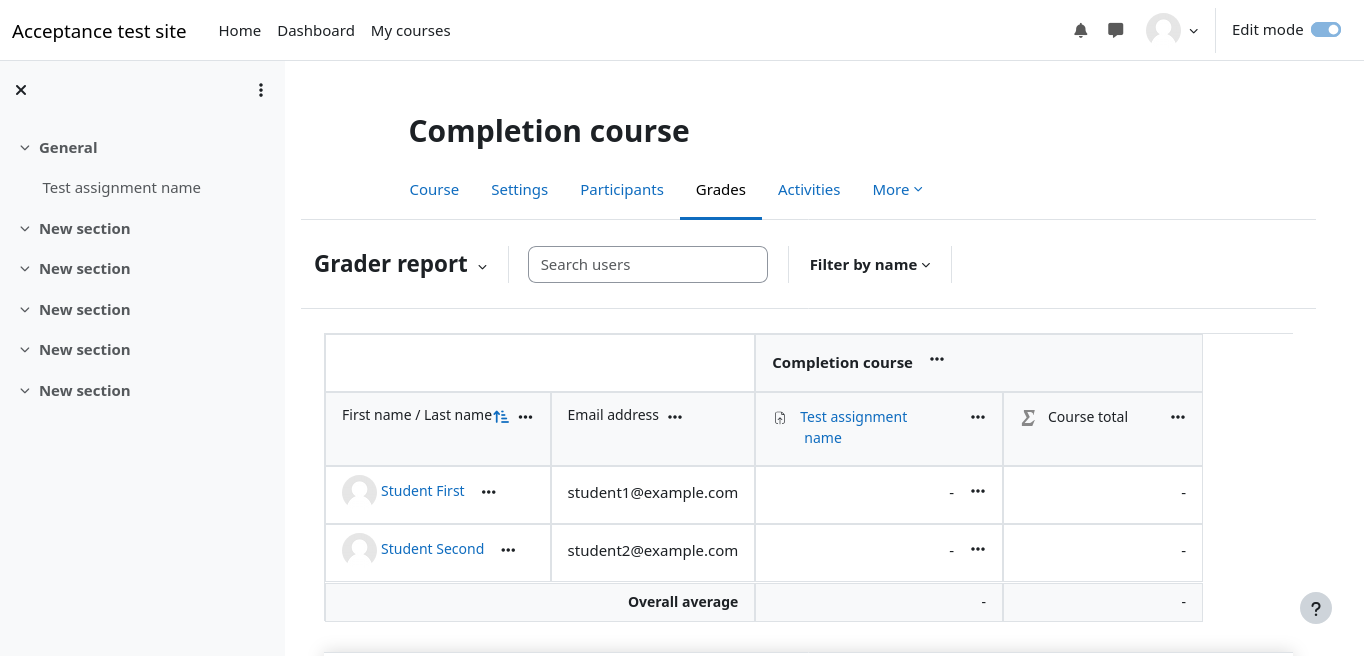Open the help question mark button
This screenshot has height=656, width=1364.
click(x=1315, y=608)
